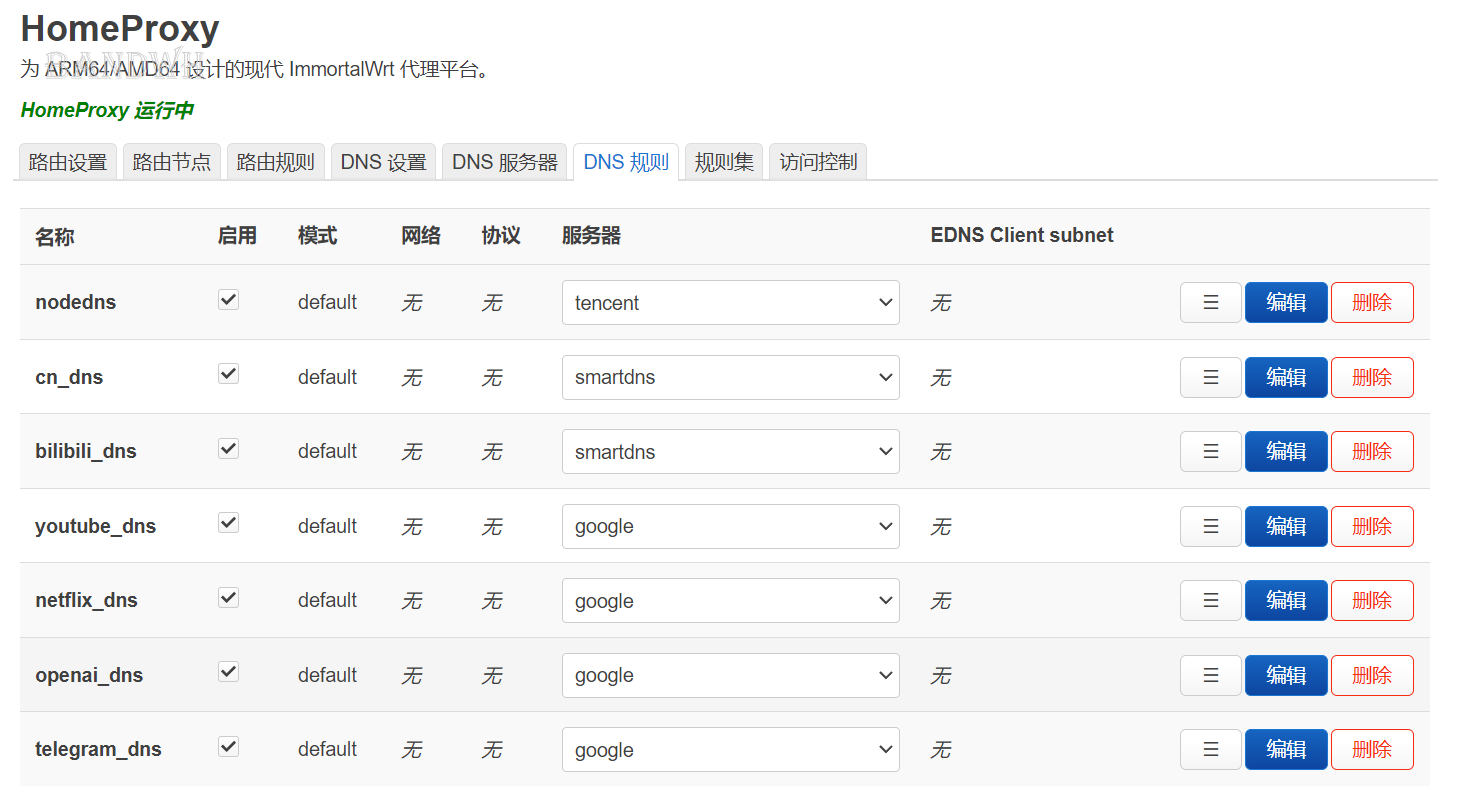
Task: Click the reorder handle icon for youtube_dns
Action: 1210,526
